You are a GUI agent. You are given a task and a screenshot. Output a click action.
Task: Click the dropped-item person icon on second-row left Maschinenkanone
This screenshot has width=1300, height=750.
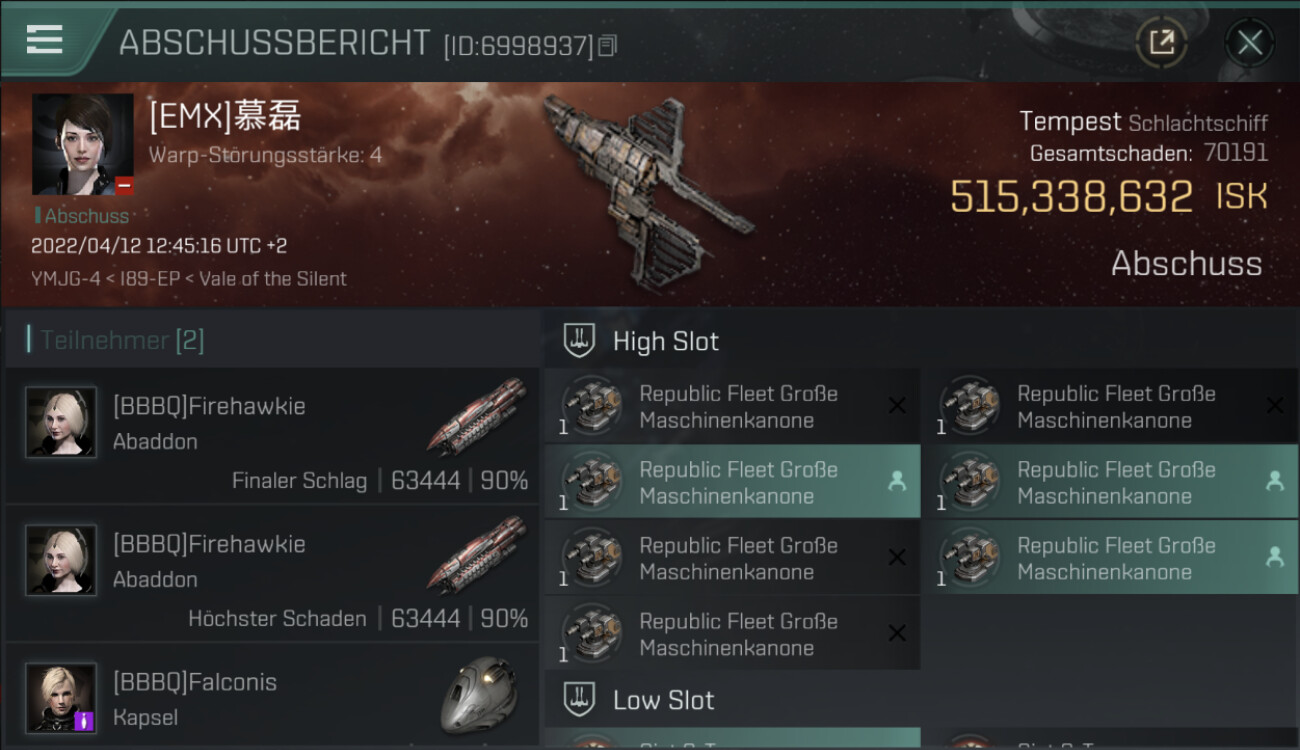(897, 481)
